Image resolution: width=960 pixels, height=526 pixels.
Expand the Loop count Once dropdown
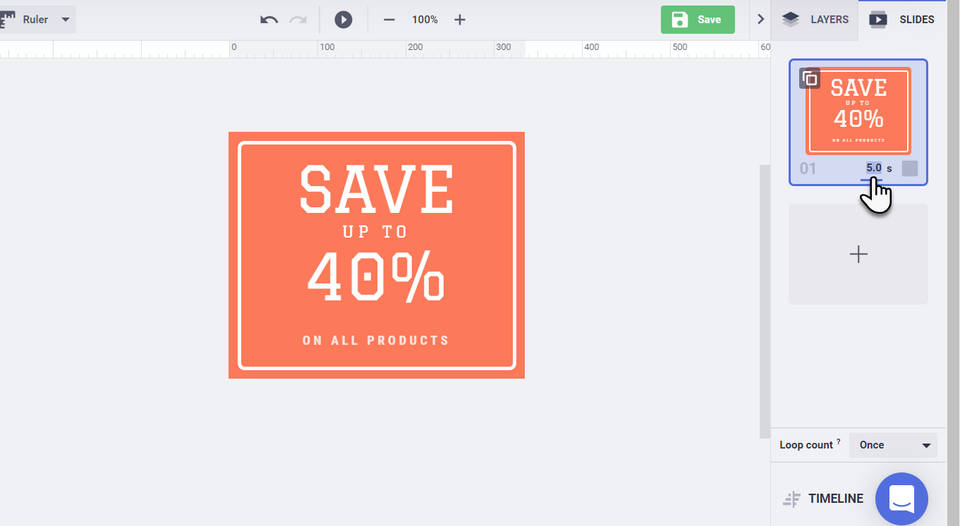(x=893, y=445)
